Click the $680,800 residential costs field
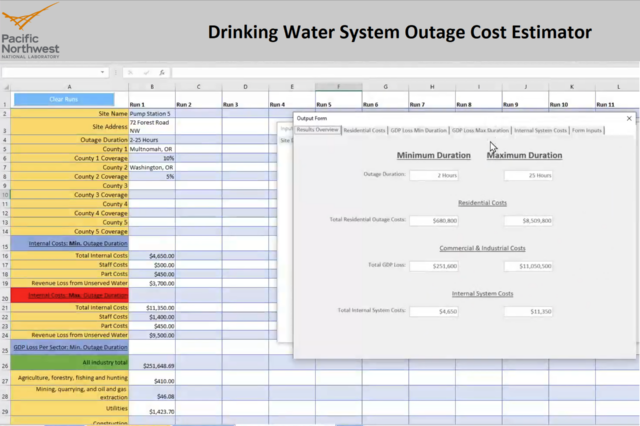This screenshot has width=640, height=426. (434, 220)
